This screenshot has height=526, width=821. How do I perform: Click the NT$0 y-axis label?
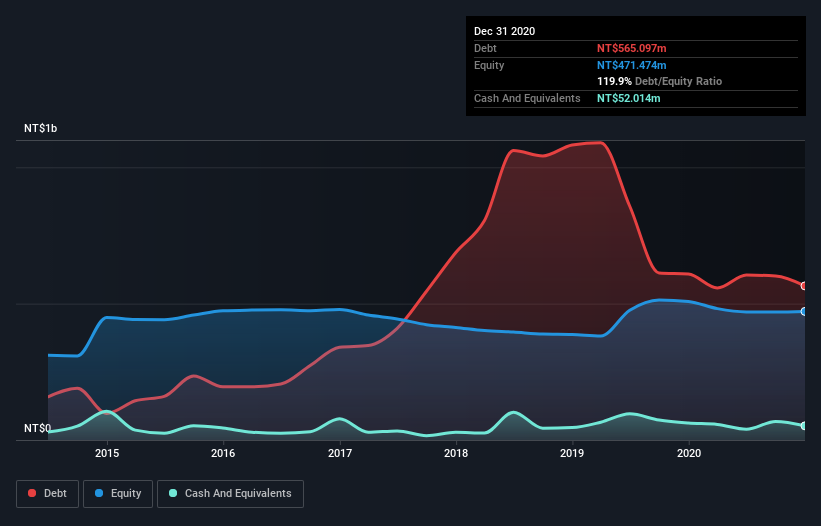pyautogui.click(x=38, y=428)
